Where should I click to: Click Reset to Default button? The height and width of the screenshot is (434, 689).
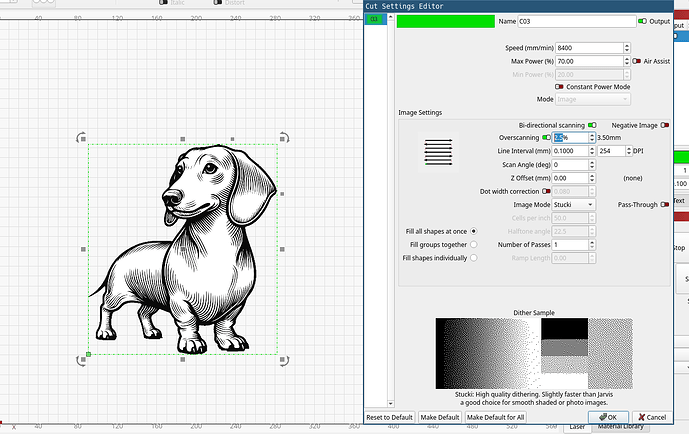(x=389, y=417)
